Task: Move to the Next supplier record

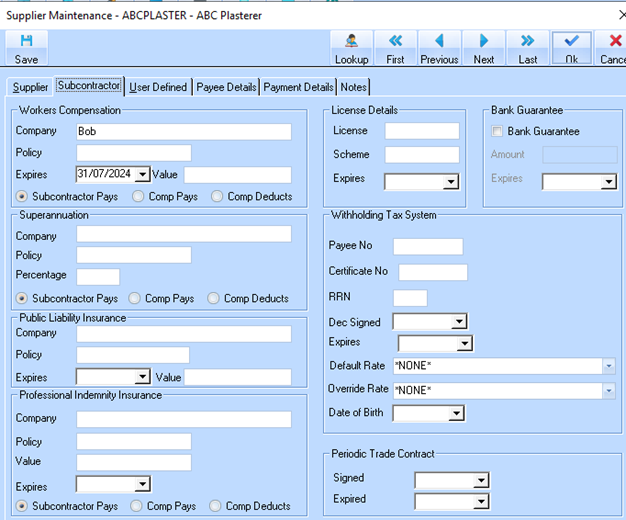Action: click(x=484, y=42)
